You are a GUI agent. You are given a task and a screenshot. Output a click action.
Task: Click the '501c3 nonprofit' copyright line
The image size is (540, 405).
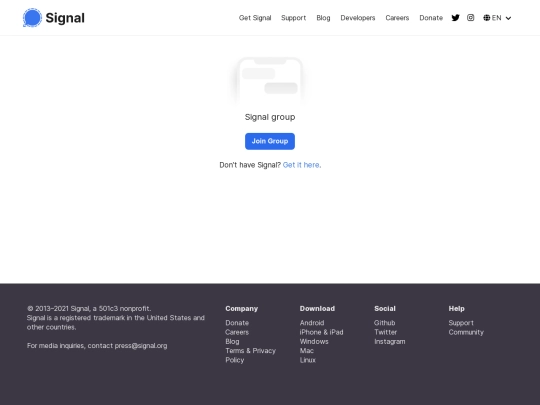click(89, 309)
